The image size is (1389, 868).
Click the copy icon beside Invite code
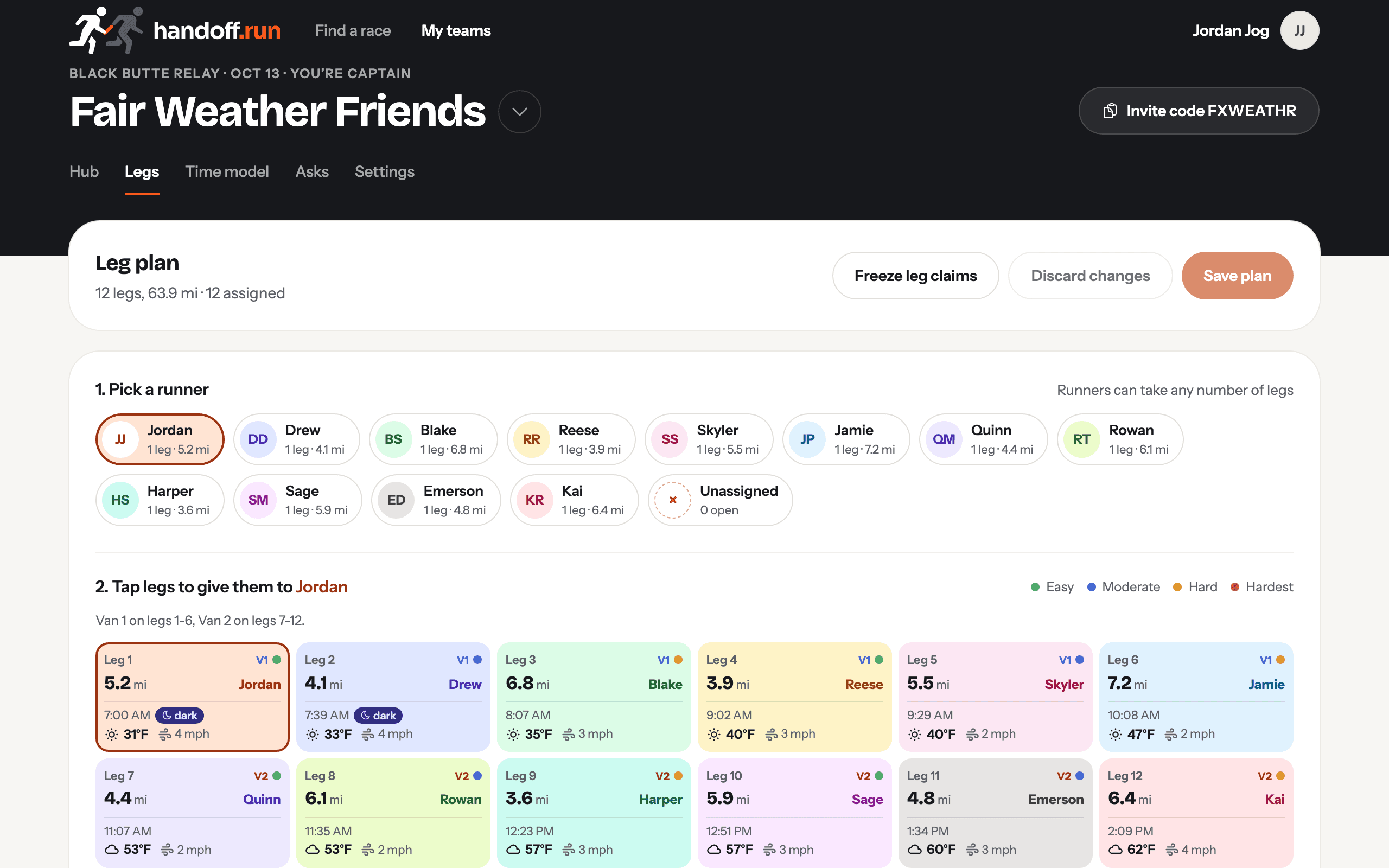click(1110, 111)
